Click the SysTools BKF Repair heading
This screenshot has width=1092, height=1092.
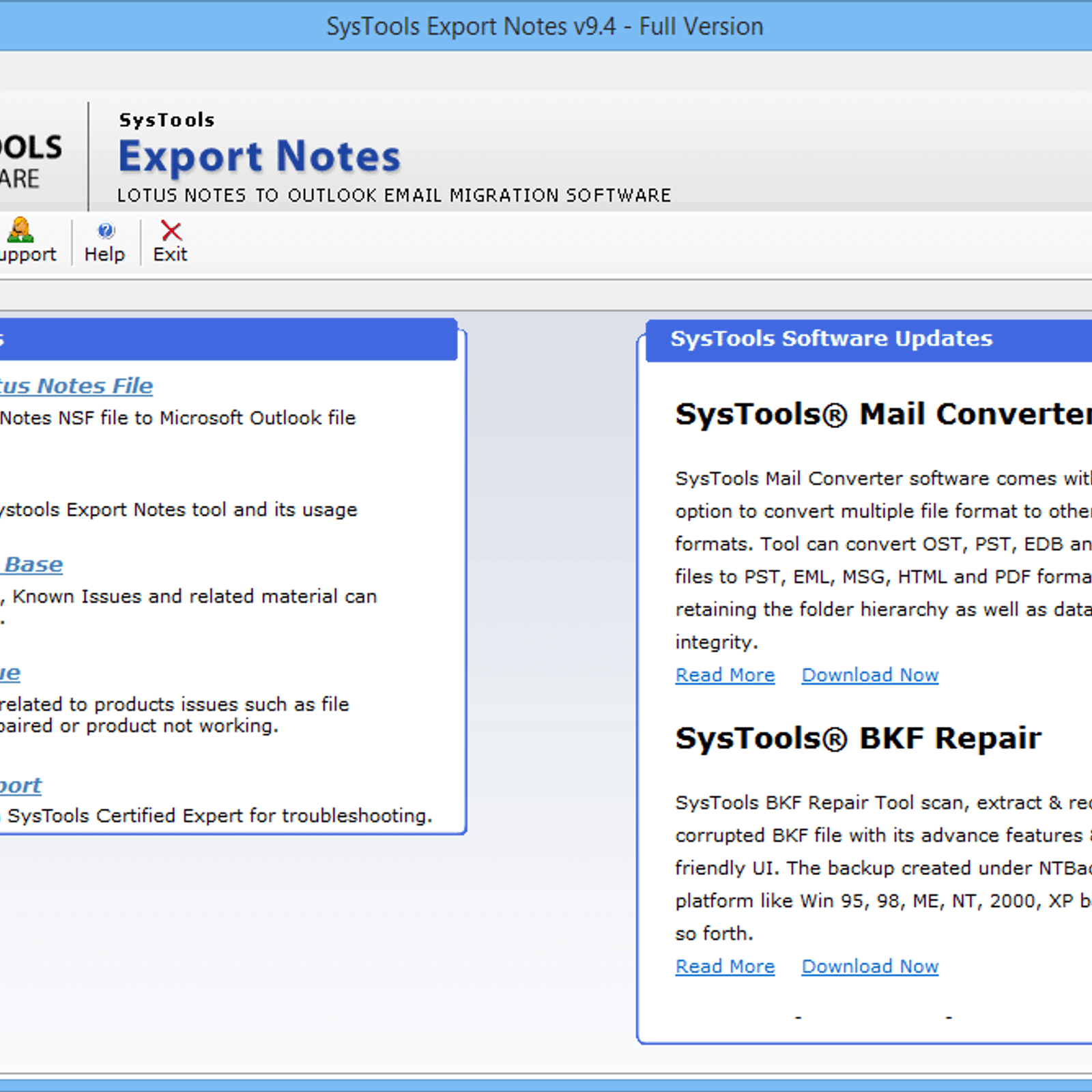[859, 738]
